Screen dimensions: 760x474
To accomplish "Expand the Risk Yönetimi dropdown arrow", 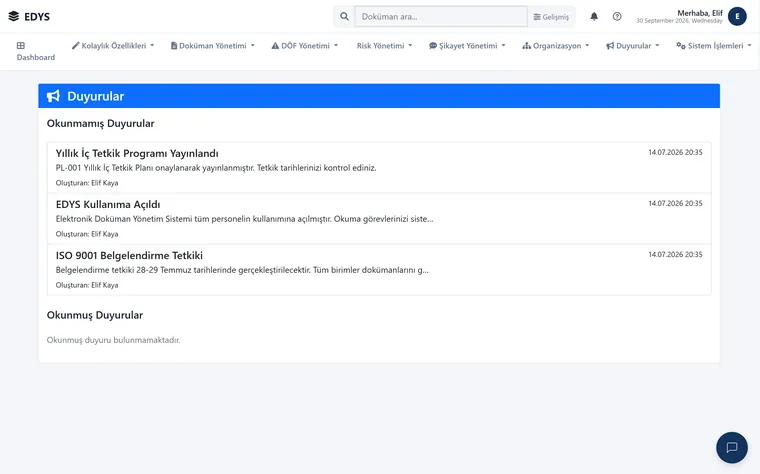I will click(x=410, y=46).
